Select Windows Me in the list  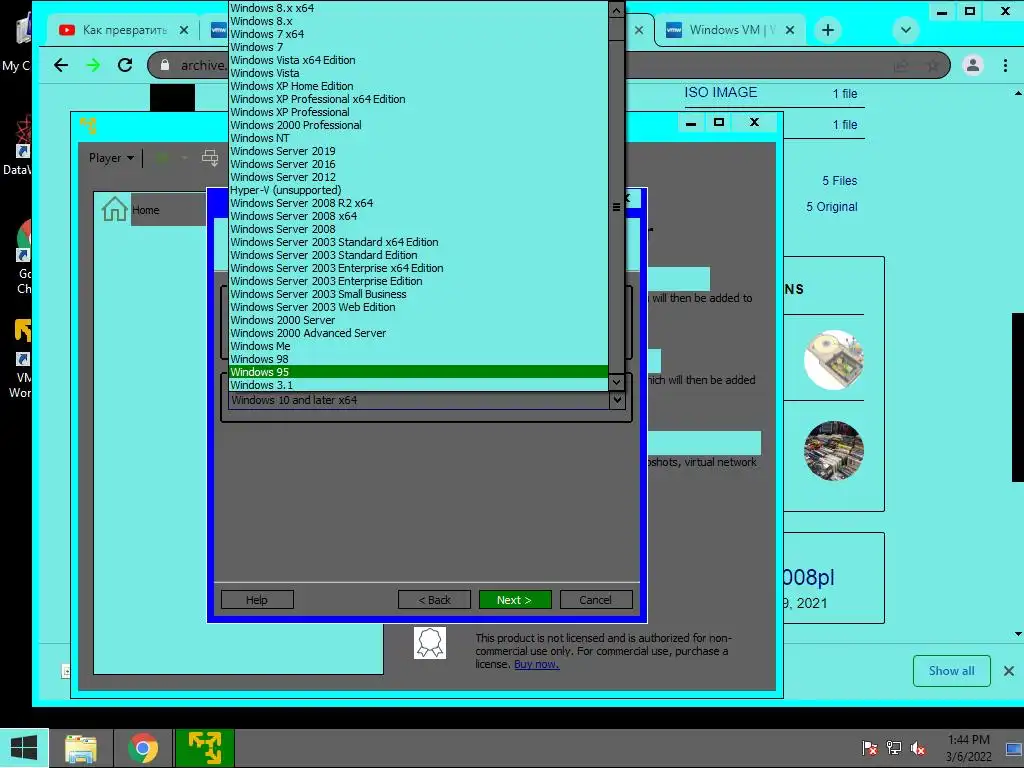(418, 345)
